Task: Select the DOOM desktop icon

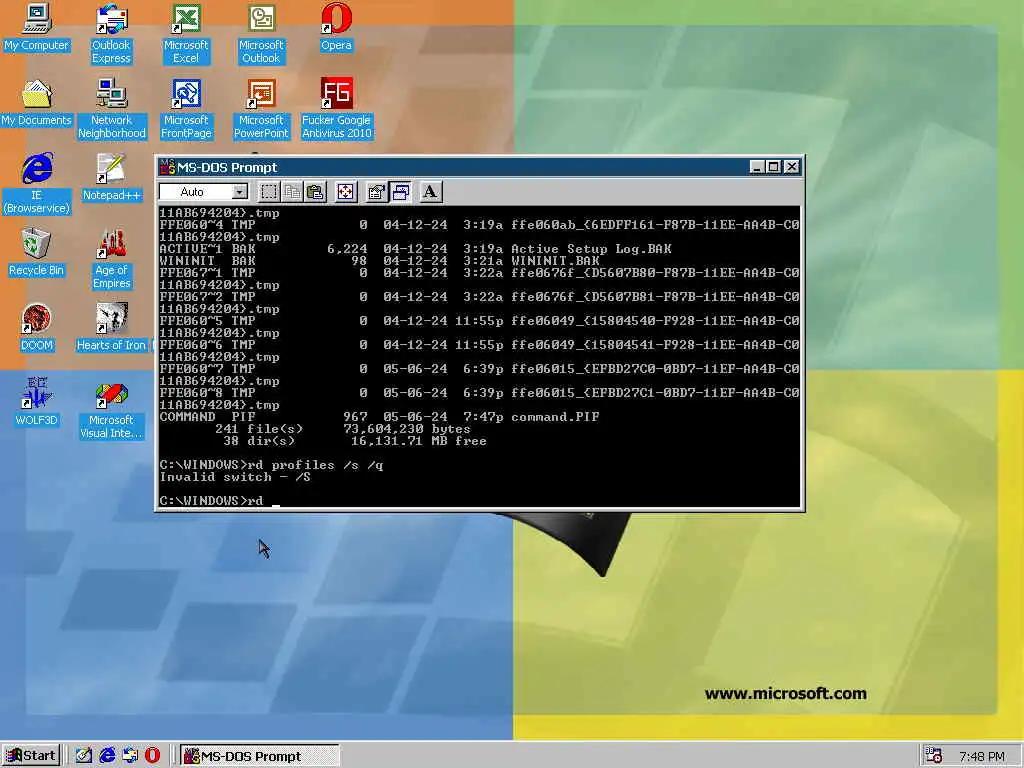Action: (36, 327)
